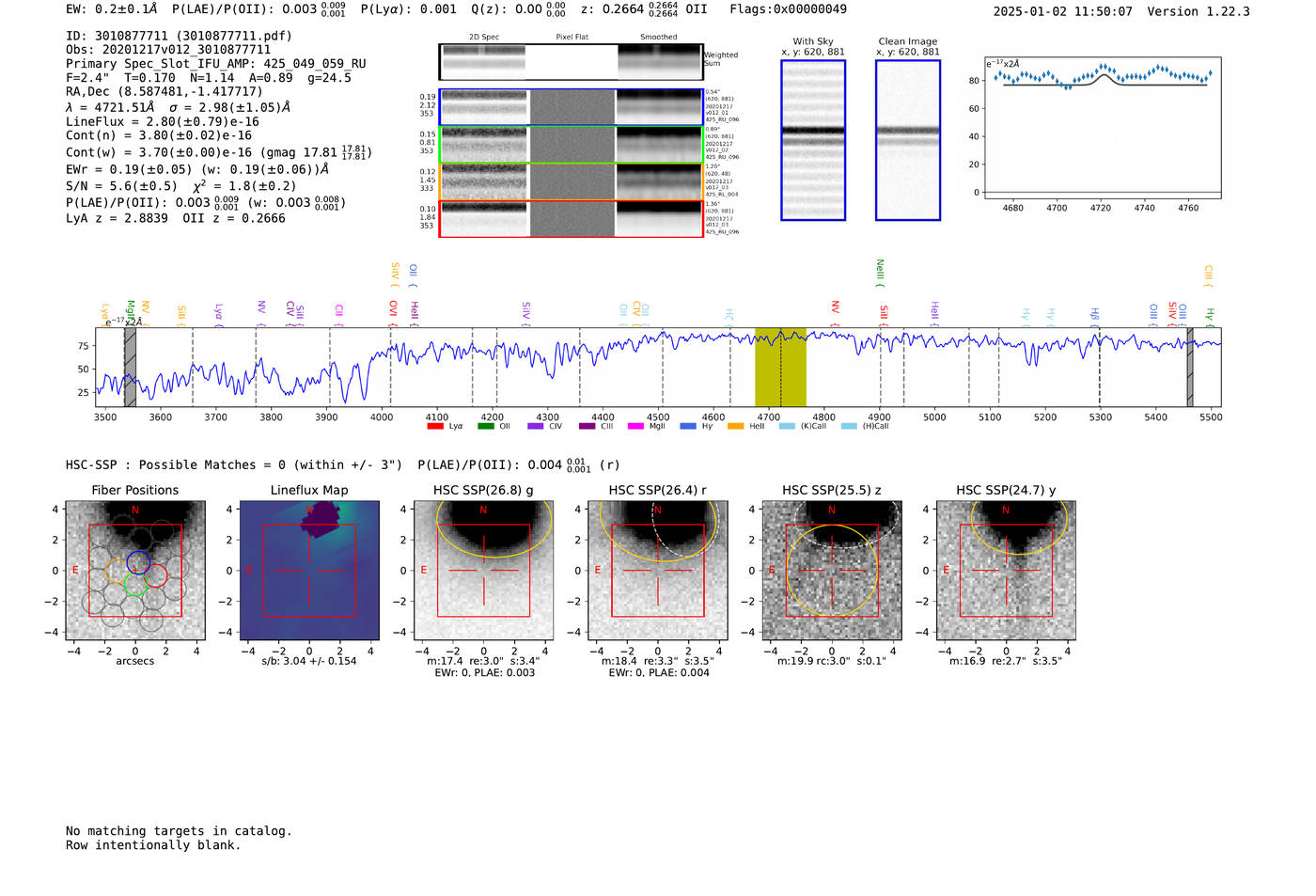Click 'No matching targets in catalog.' text
The width and height of the screenshot is (1316, 896).
pyautogui.click(x=179, y=831)
